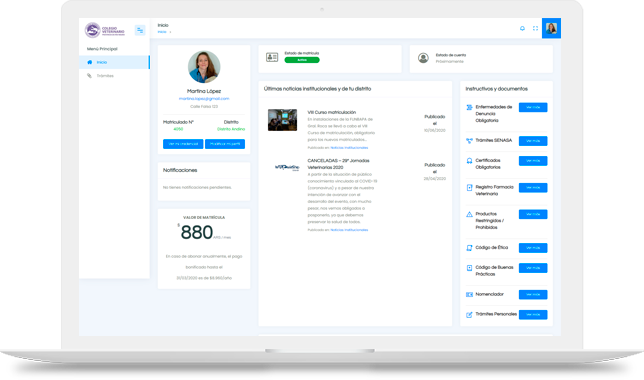Click the Instructivos y documentos heading

tap(497, 89)
